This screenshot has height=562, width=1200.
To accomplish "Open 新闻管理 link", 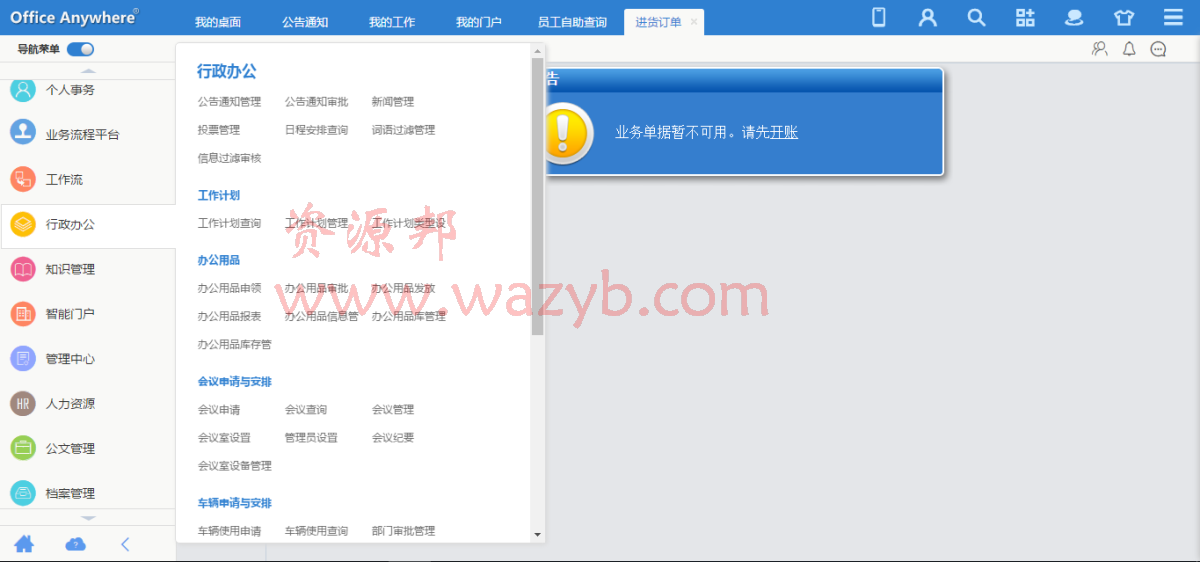I will pyautogui.click(x=393, y=102).
